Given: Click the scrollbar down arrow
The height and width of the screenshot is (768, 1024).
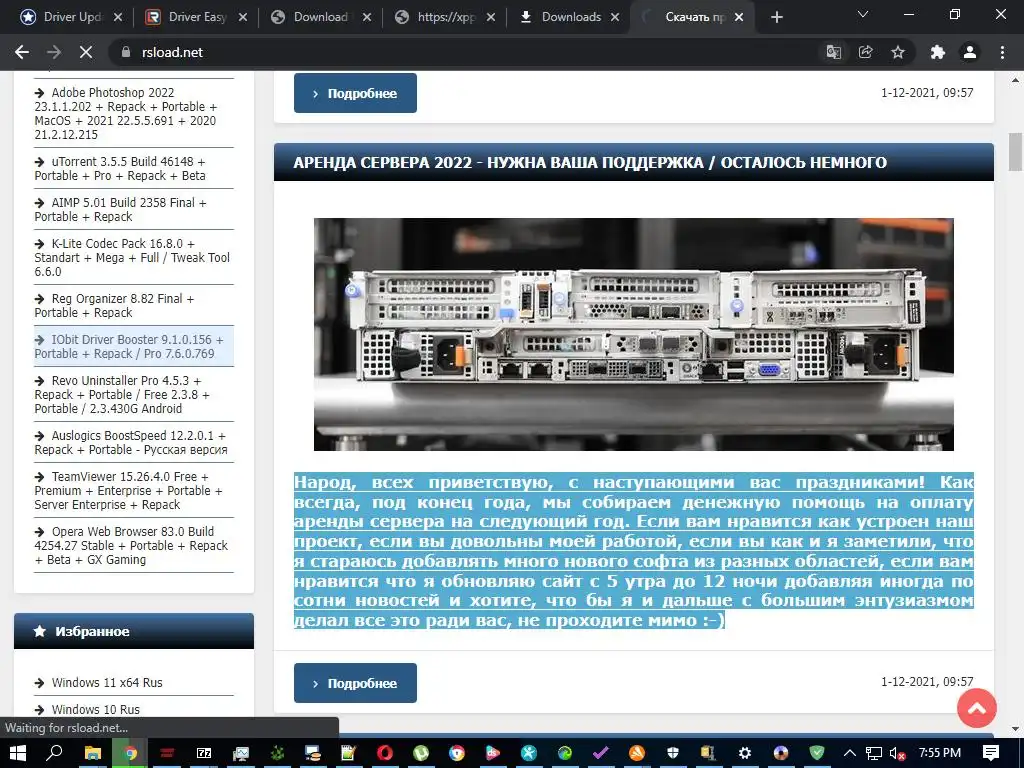Looking at the screenshot, I should [1015, 729].
